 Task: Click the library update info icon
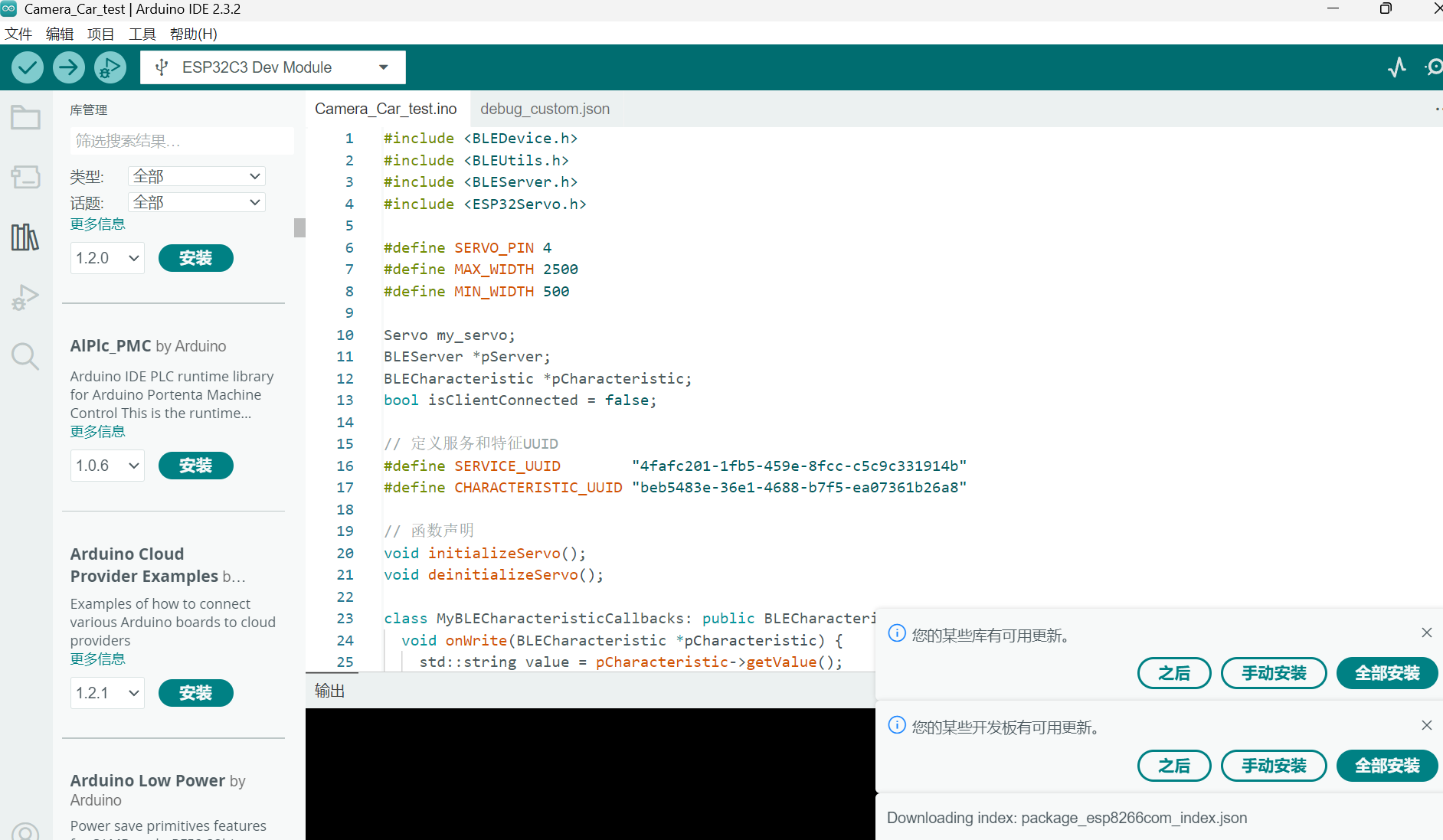coord(897,633)
